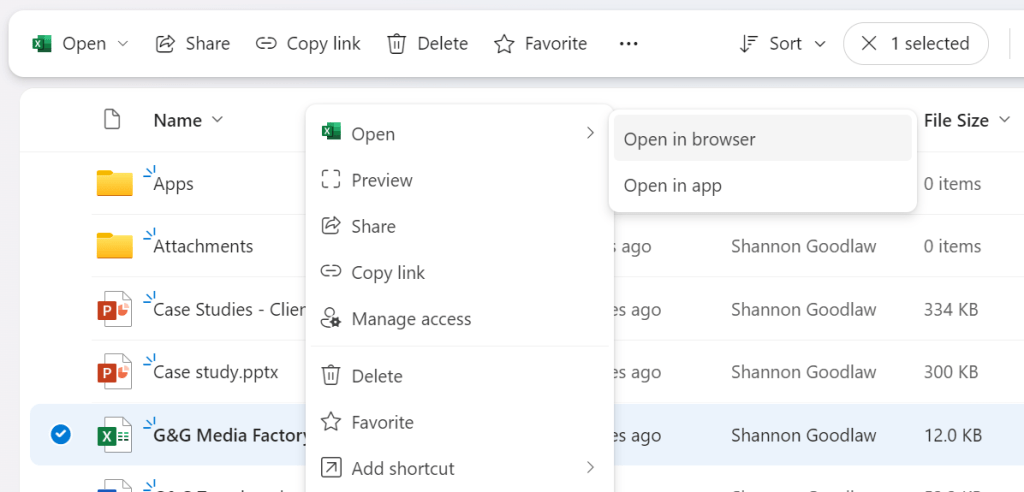The height and width of the screenshot is (492, 1024).
Task: Click the file type column header icon
Action: (x=112, y=120)
